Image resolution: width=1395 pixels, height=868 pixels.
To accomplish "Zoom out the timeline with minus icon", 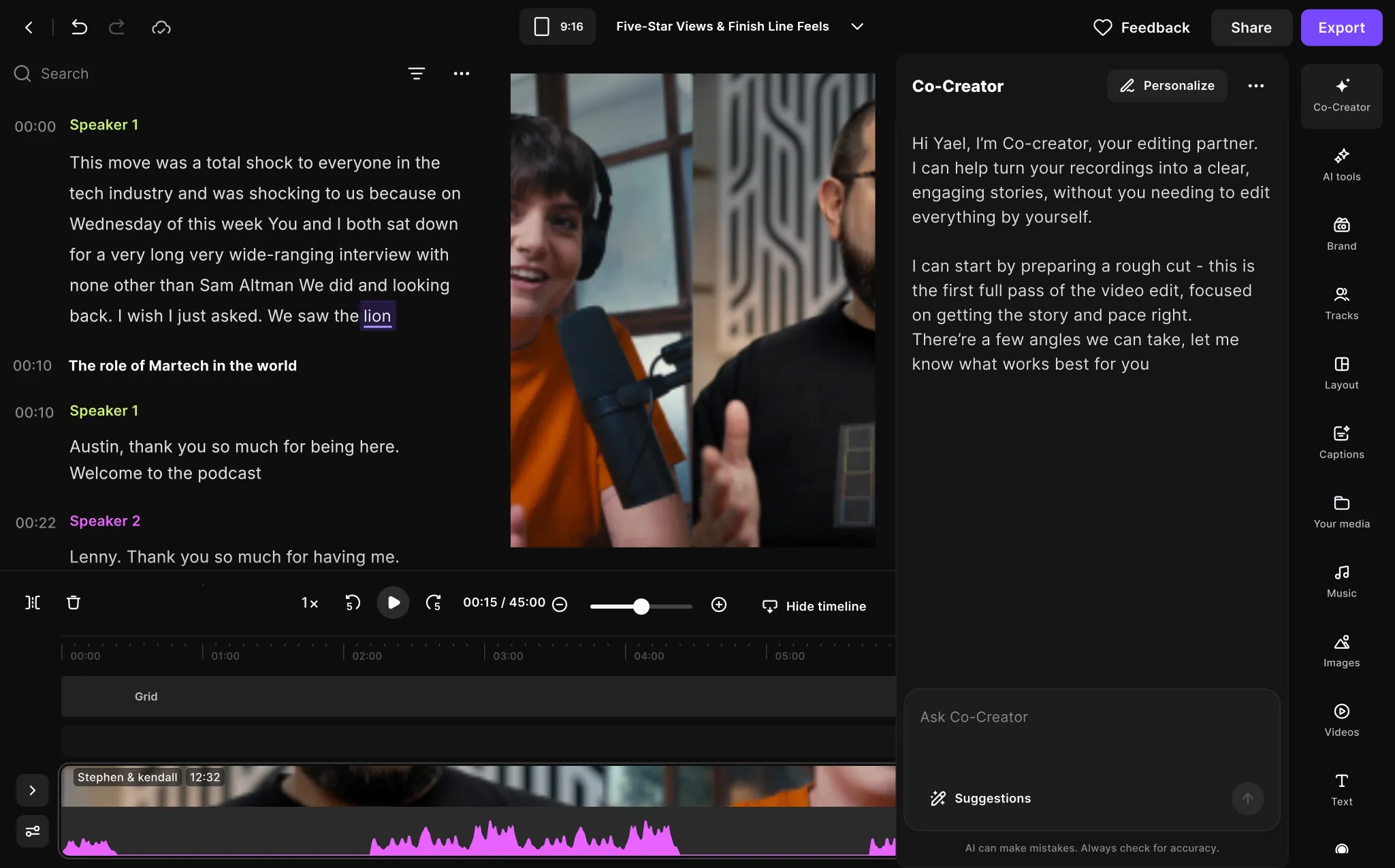I will click(560, 605).
